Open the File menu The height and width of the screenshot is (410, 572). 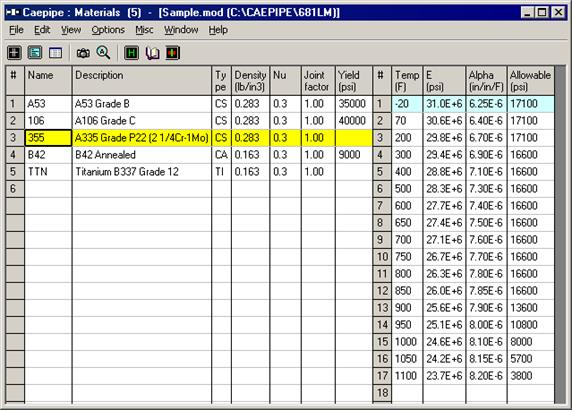(16, 30)
